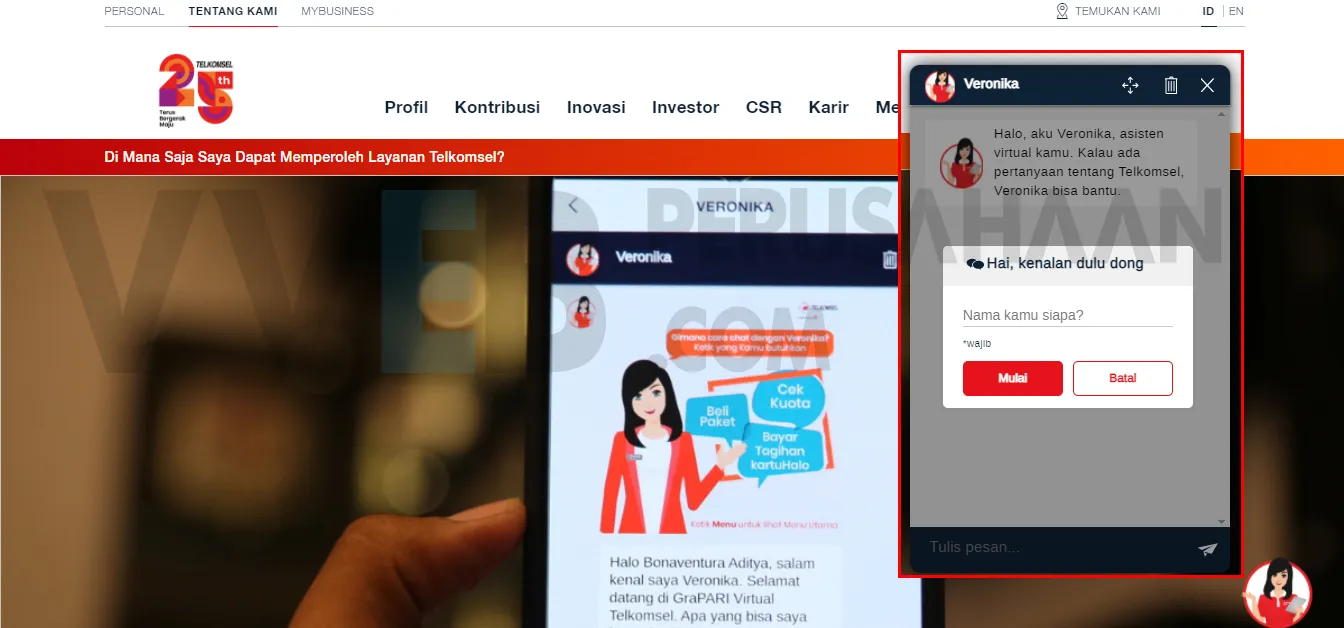Click the send message paper plane icon
This screenshot has height=628, width=1344.
pyautogui.click(x=1208, y=549)
